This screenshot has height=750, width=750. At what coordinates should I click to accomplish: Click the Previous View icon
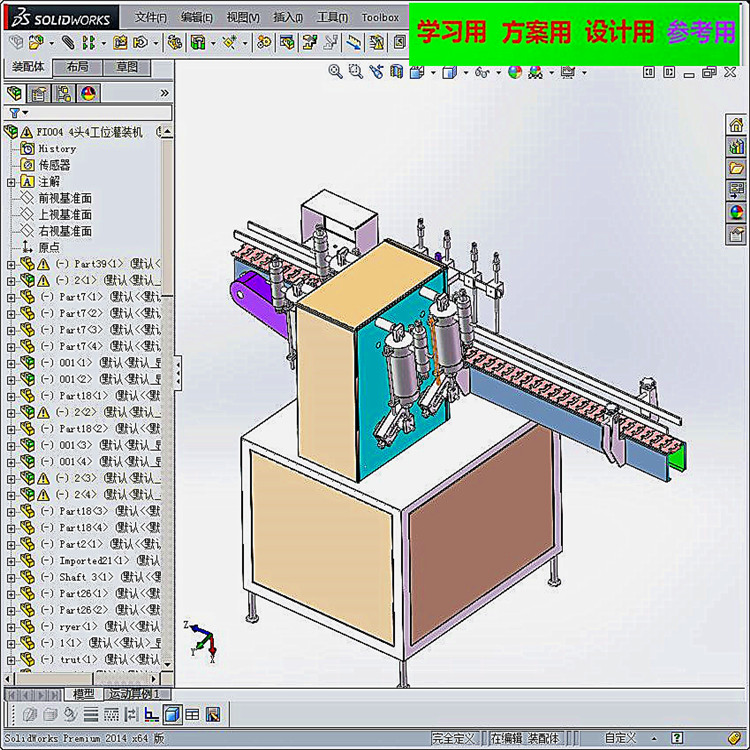point(376,72)
